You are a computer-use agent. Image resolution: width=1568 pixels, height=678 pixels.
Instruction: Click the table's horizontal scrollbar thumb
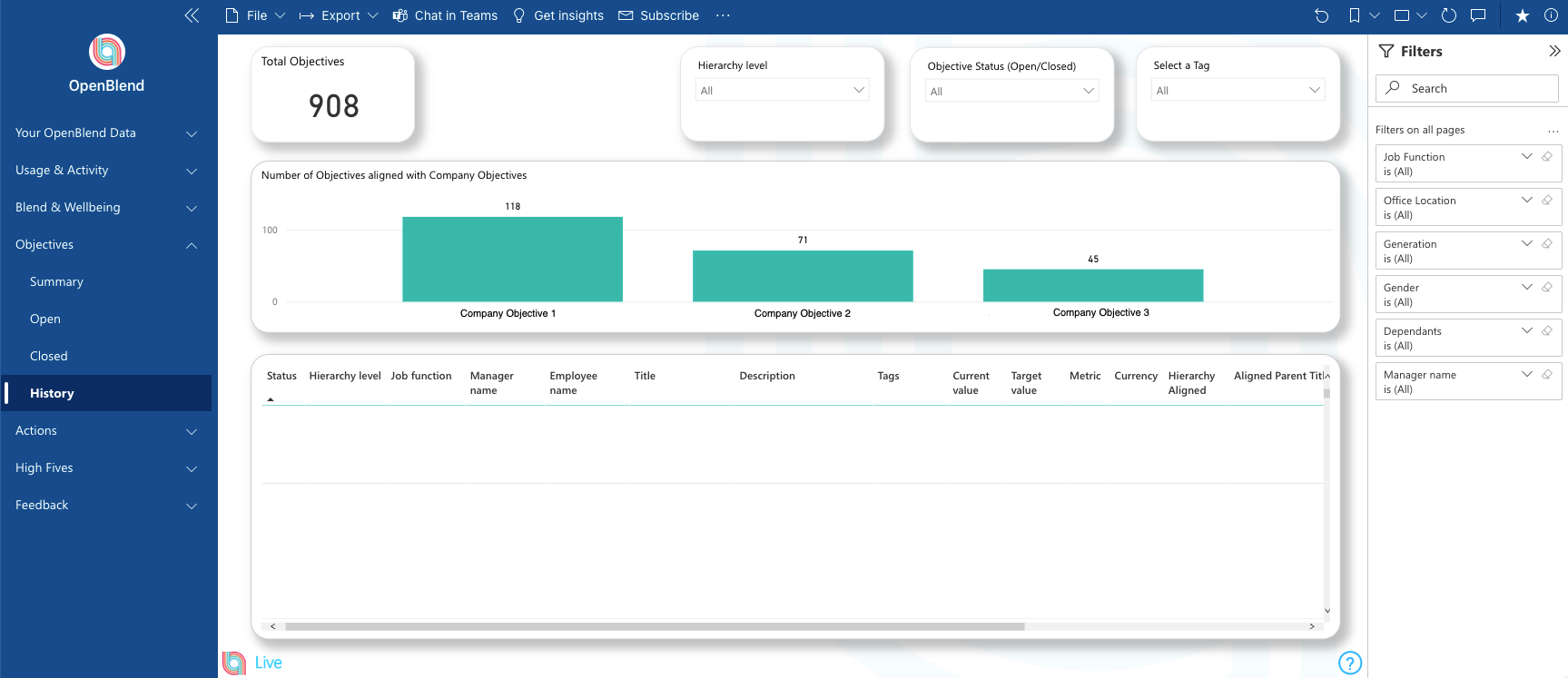point(655,626)
